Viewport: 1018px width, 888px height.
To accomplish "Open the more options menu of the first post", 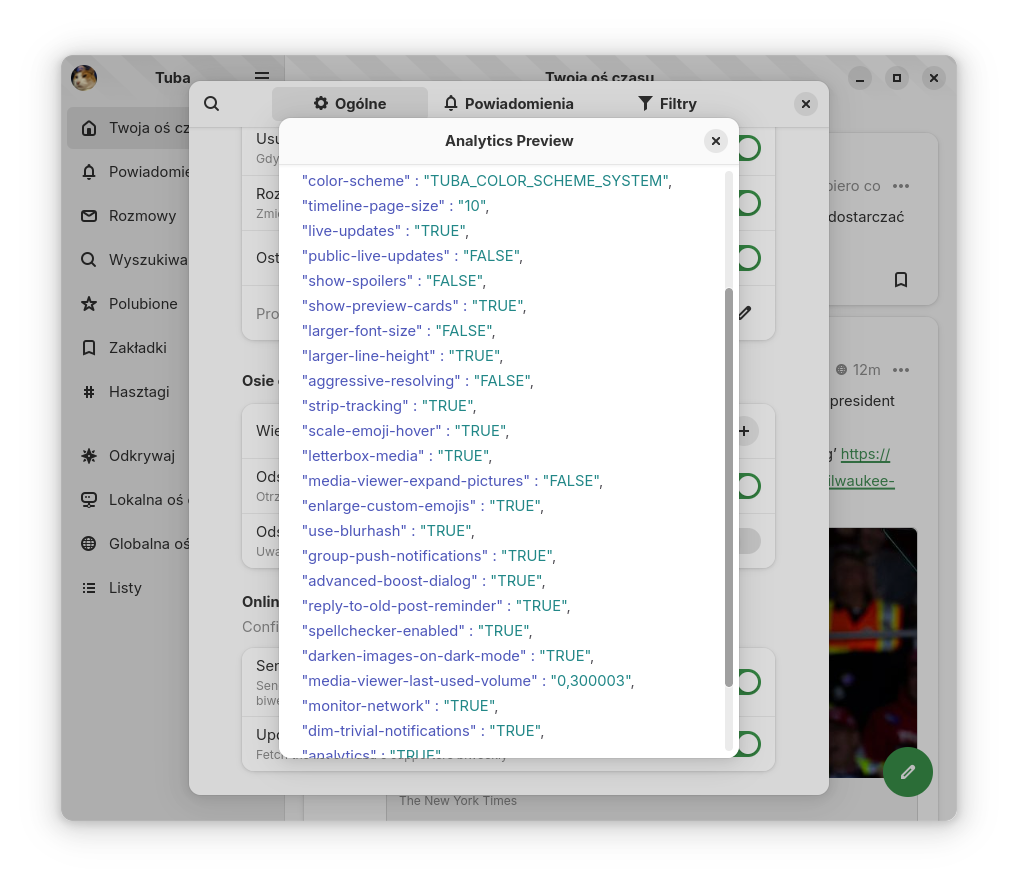I will (901, 186).
